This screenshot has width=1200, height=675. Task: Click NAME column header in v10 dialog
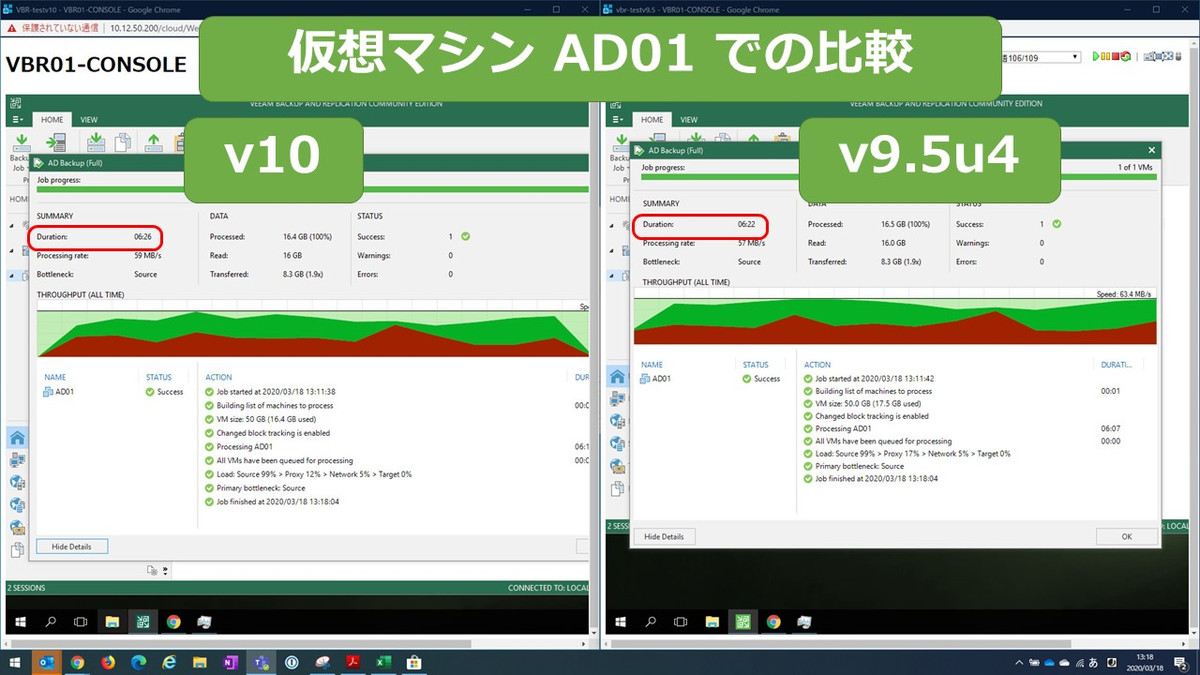click(55, 377)
